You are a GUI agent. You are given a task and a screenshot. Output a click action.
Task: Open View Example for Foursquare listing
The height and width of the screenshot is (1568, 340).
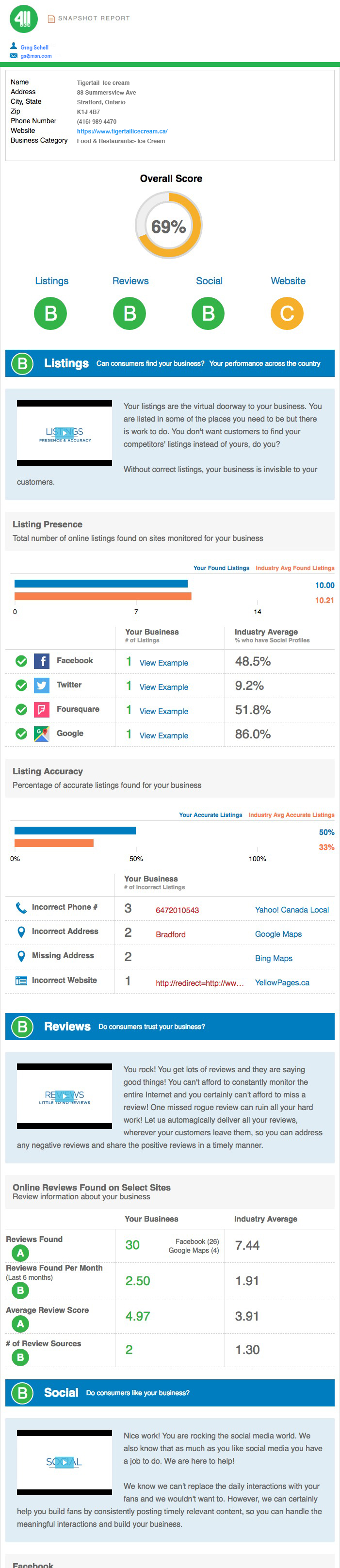point(163,711)
